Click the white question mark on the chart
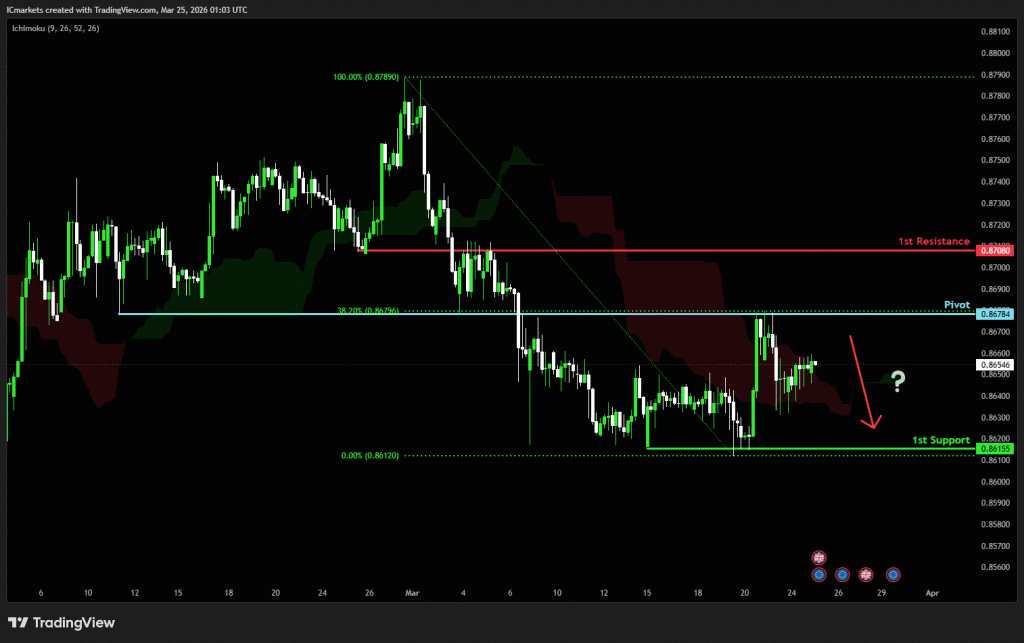This screenshot has width=1024, height=643. click(898, 380)
